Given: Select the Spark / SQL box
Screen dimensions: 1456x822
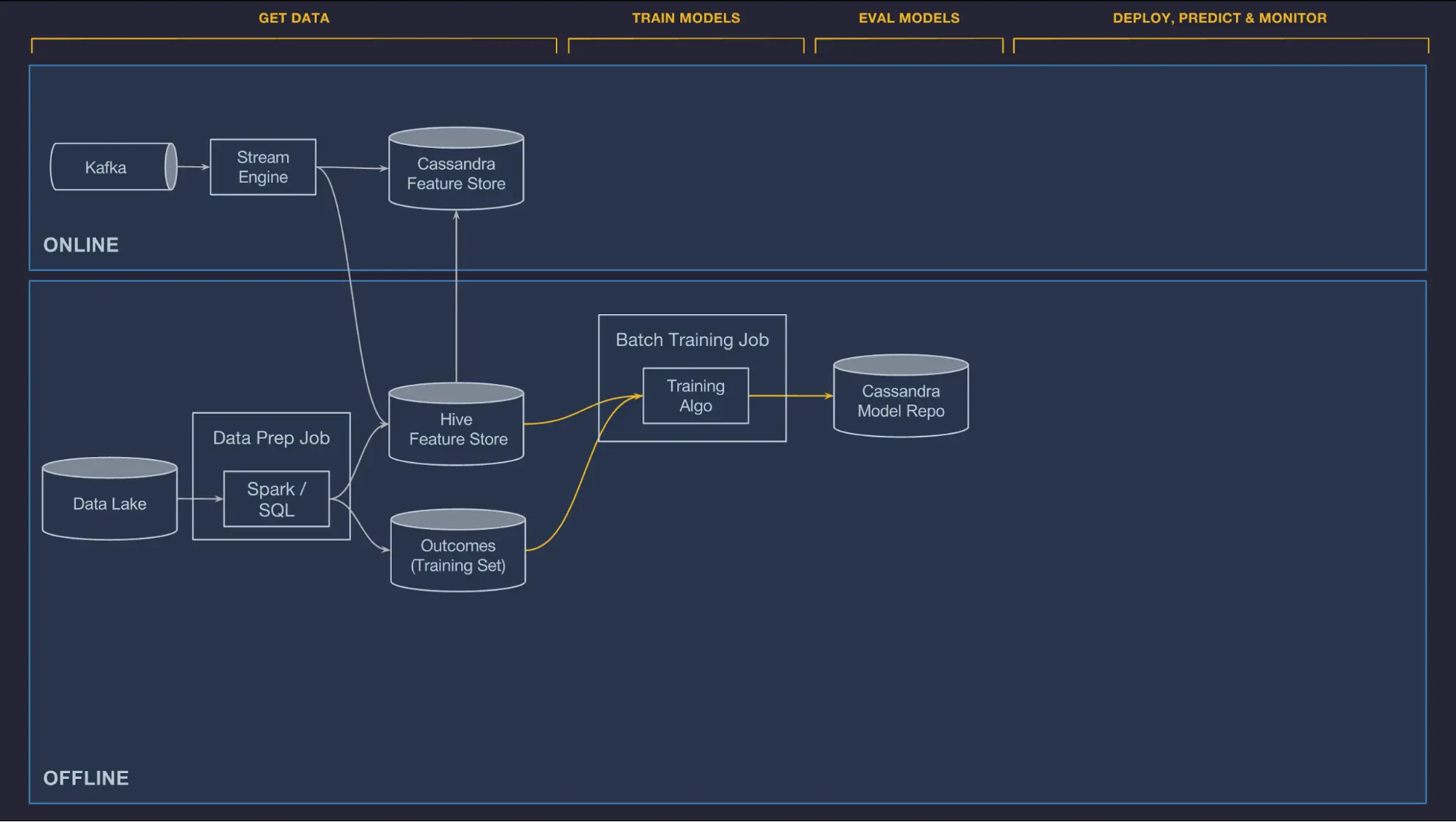Looking at the screenshot, I should click(276, 499).
